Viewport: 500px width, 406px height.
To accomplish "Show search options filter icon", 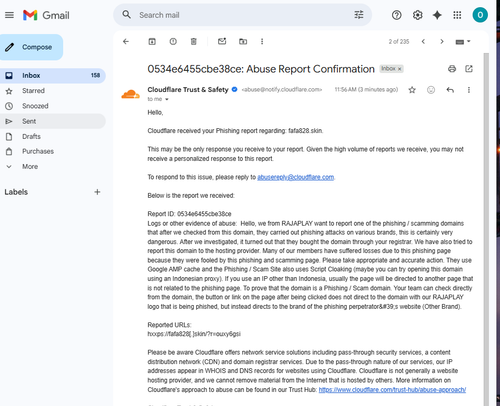I will click(x=359, y=15).
